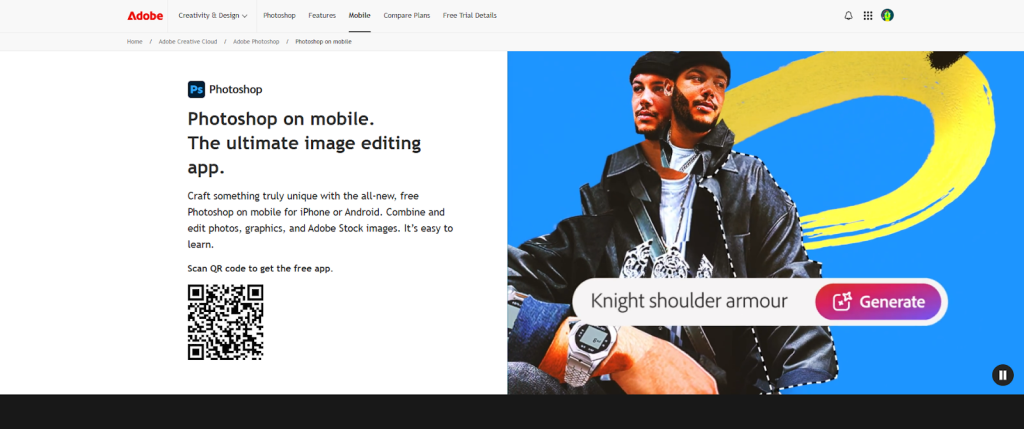Open Adobe Photoshop breadcrumb link
The width and height of the screenshot is (1024, 429).
(x=255, y=41)
